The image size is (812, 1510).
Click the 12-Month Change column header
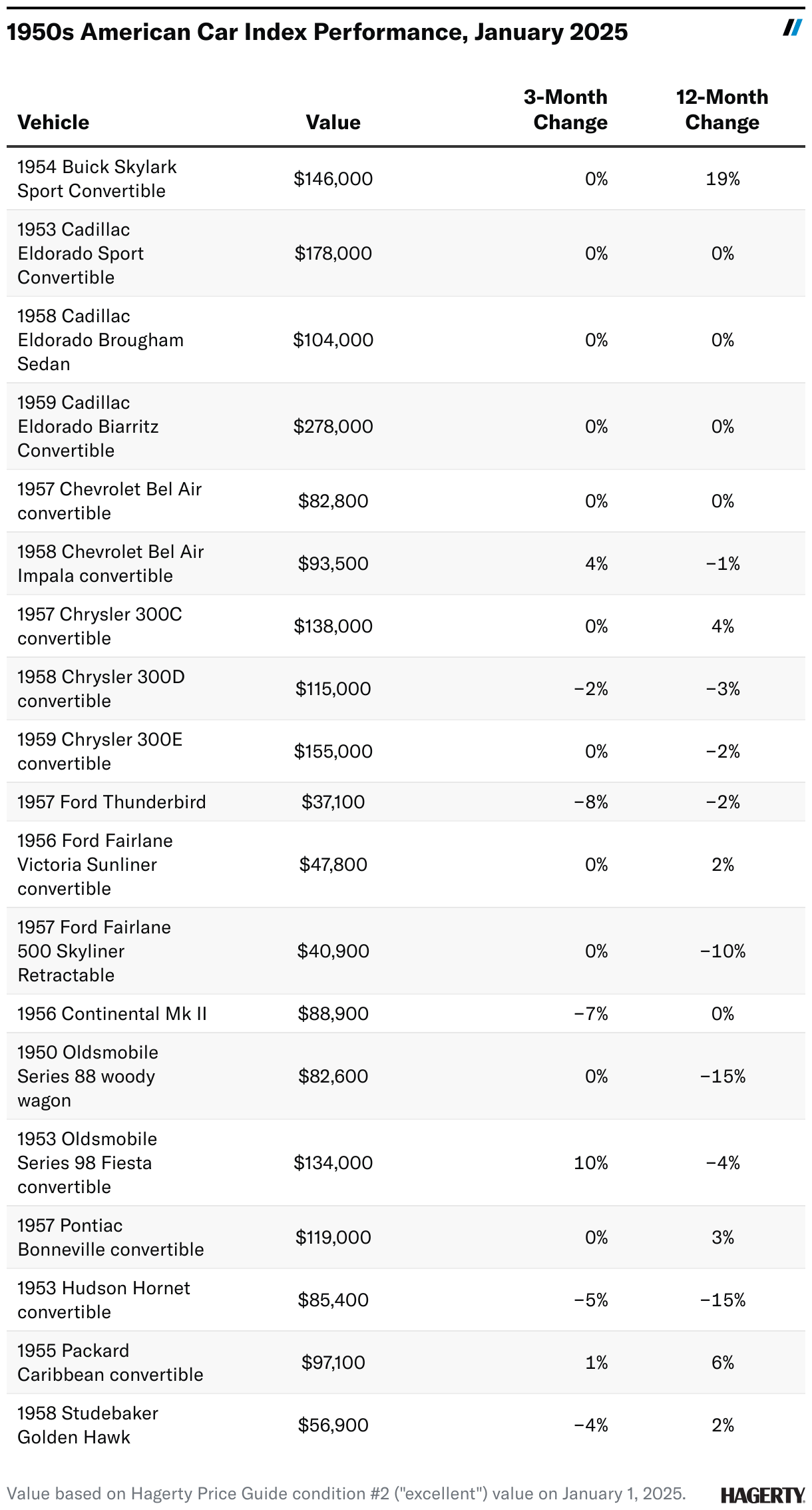pyautogui.click(x=722, y=110)
